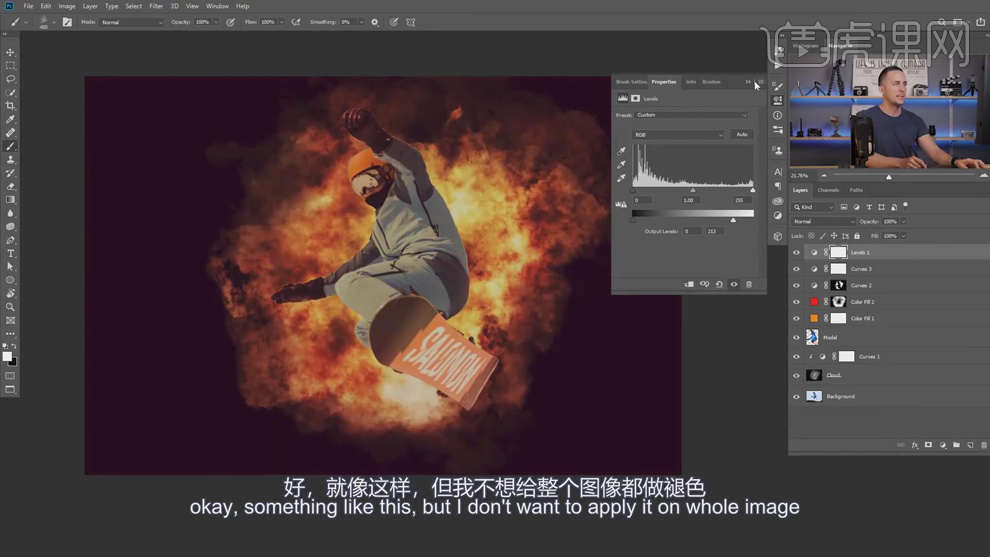Select the Move tool
990x557 pixels.
point(10,52)
